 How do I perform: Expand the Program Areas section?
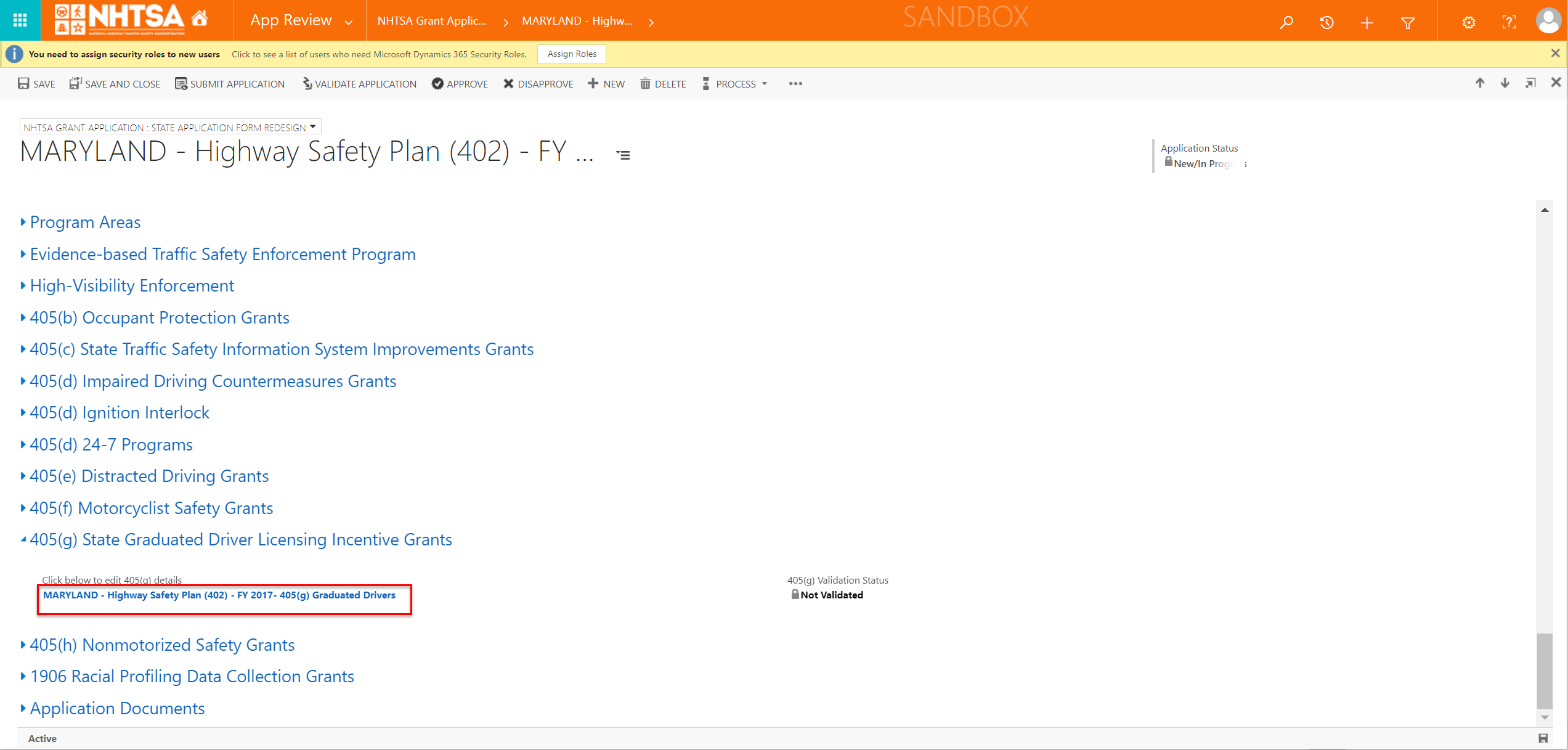click(x=85, y=222)
